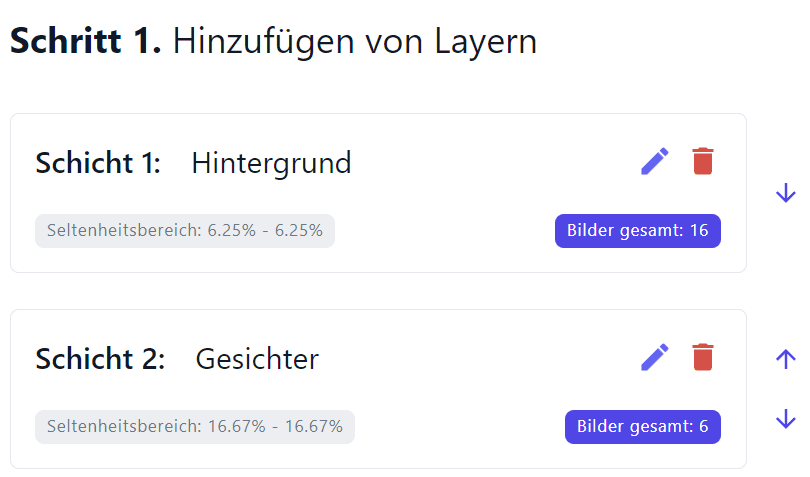Edit the Gesichter layer with pencil icon
The height and width of the screenshot is (477, 810).
click(x=655, y=358)
